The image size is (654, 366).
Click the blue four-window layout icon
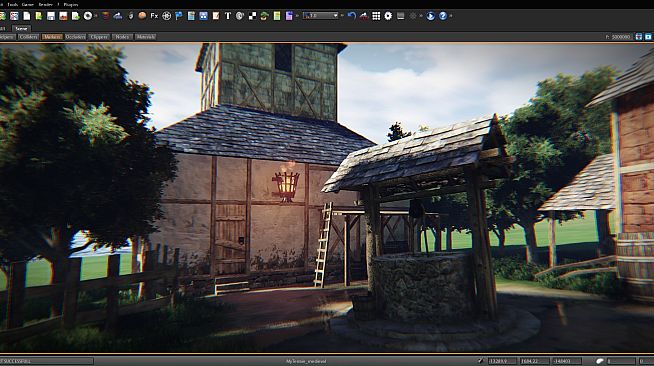tap(203, 16)
